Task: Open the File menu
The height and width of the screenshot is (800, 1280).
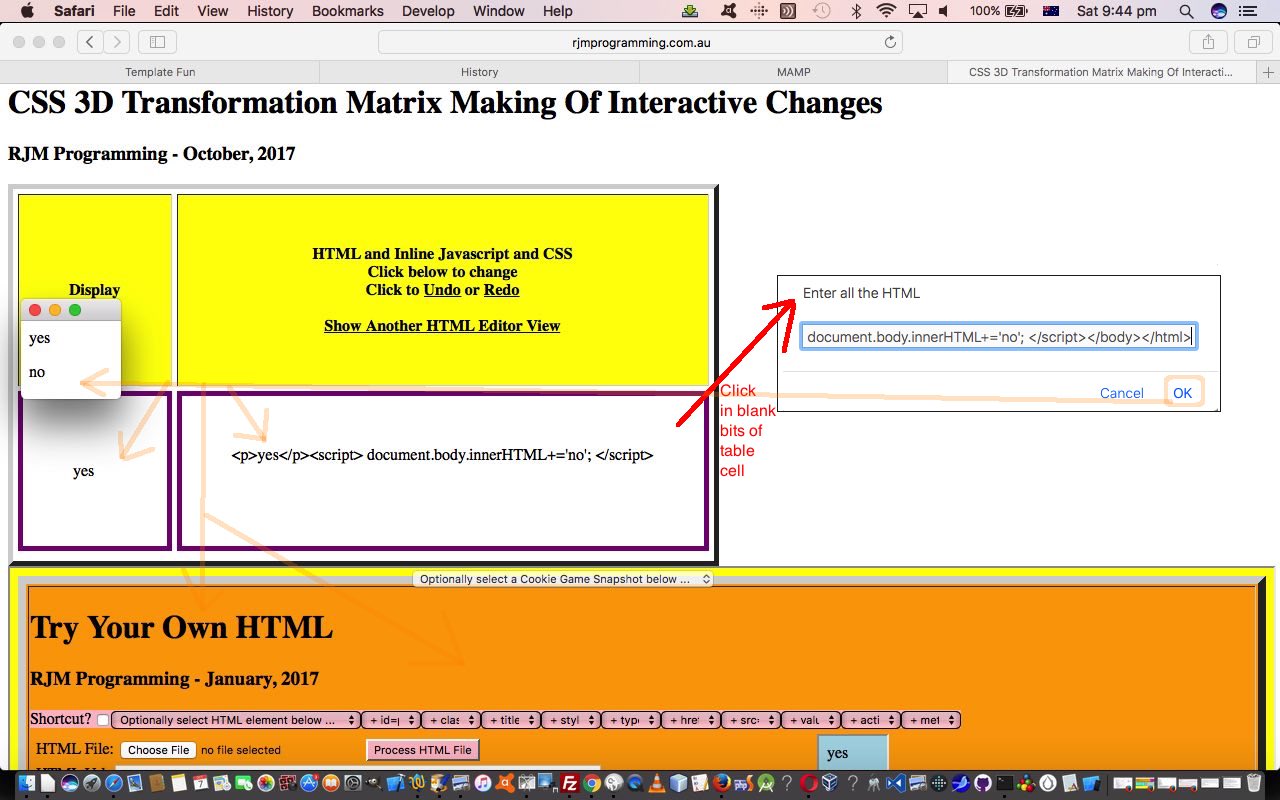Action: click(x=124, y=11)
